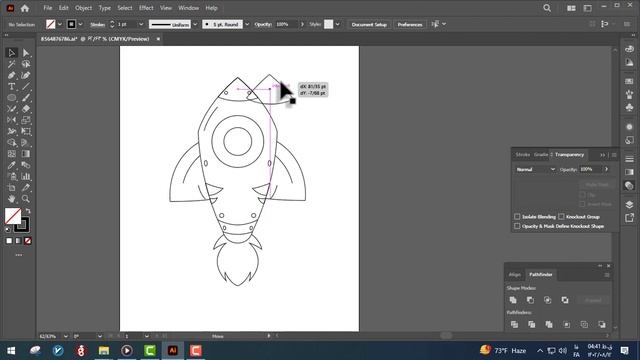640x360 pixels.
Task: Open the brush definition dropdown
Action: tap(247, 24)
